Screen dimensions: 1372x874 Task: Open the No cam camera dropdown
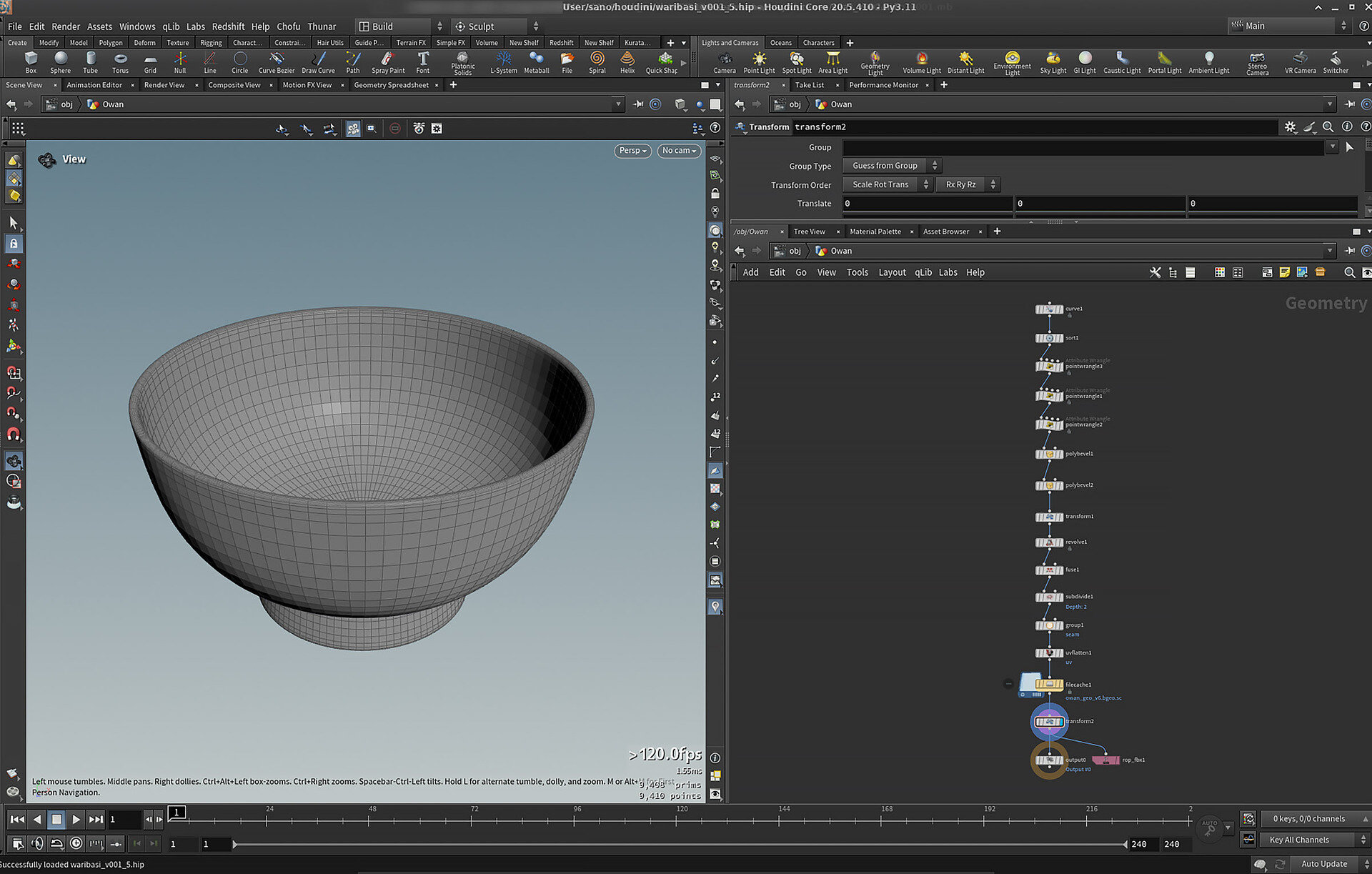coord(678,151)
